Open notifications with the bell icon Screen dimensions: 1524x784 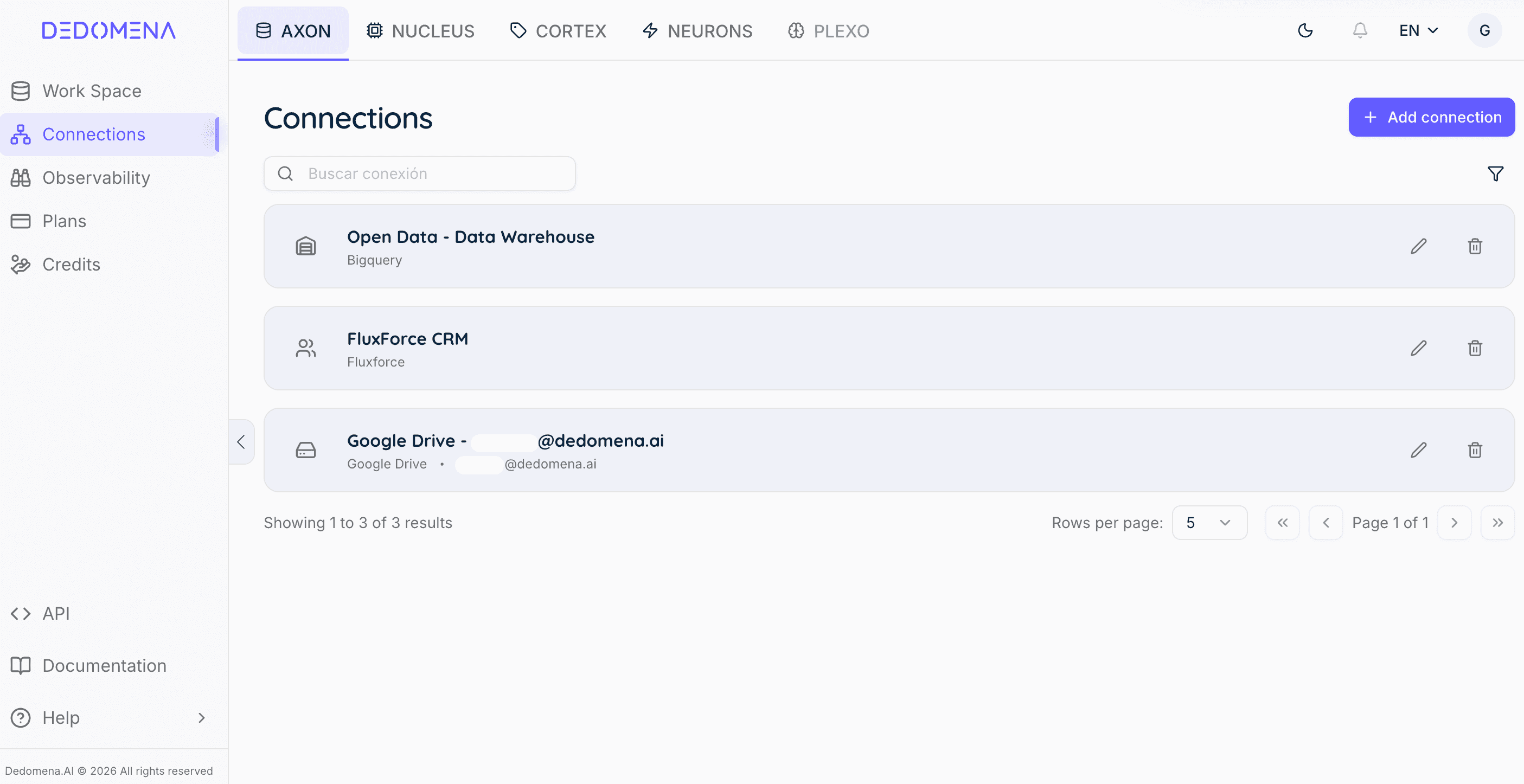coord(1360,30)
